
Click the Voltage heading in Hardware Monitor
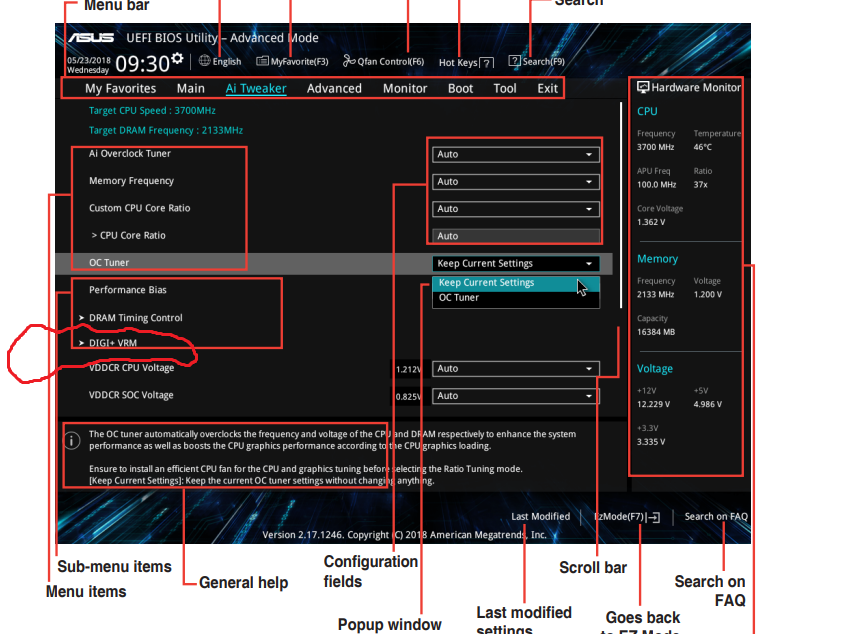pyautogui.click(x=654, y=369)
